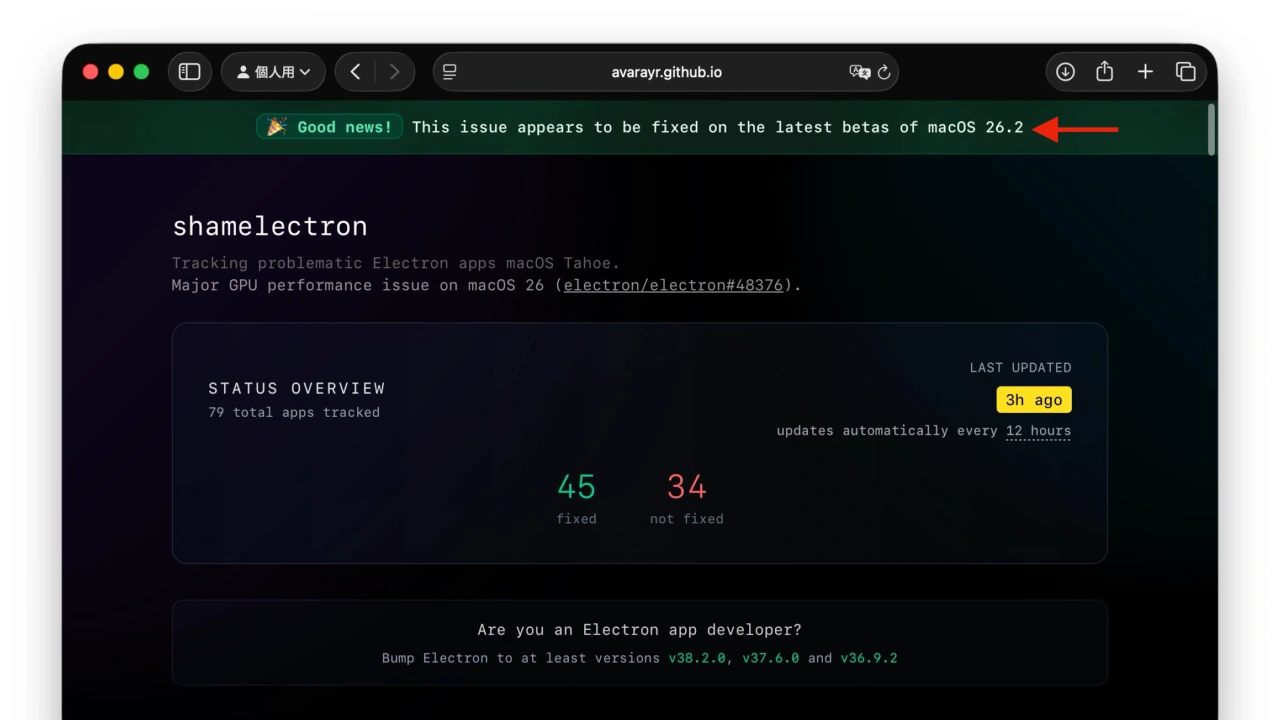Reload the current page
This screenshot has width=1280, height=720.
tap(884, 72)
